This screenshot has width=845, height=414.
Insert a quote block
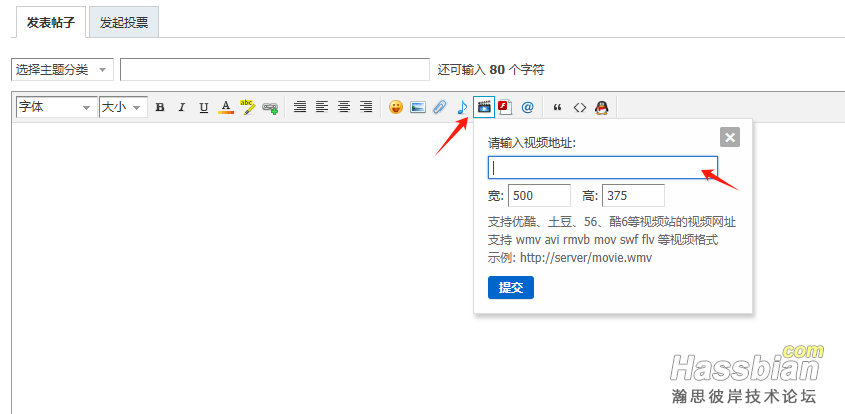tap(557, 107)
